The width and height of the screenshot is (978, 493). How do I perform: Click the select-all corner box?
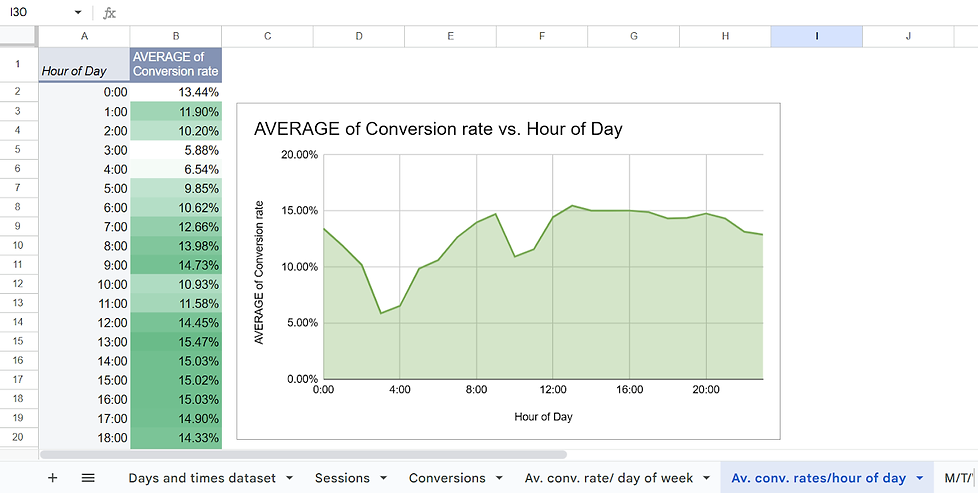click(x=19, y=36)
